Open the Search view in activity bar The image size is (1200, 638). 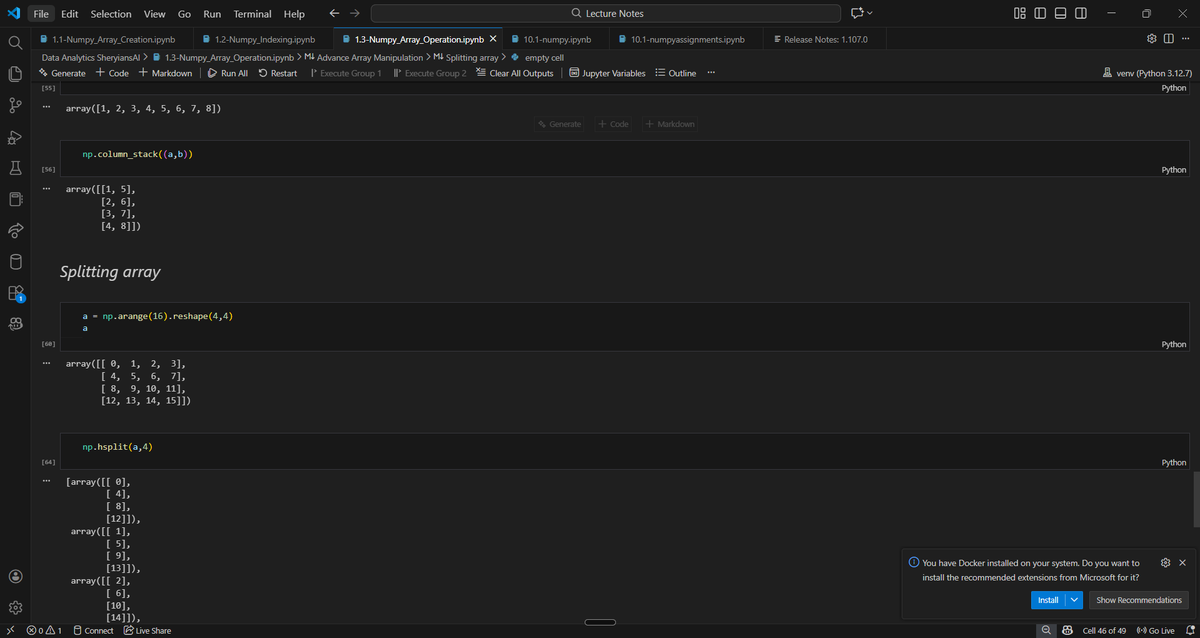coord(15,43)
